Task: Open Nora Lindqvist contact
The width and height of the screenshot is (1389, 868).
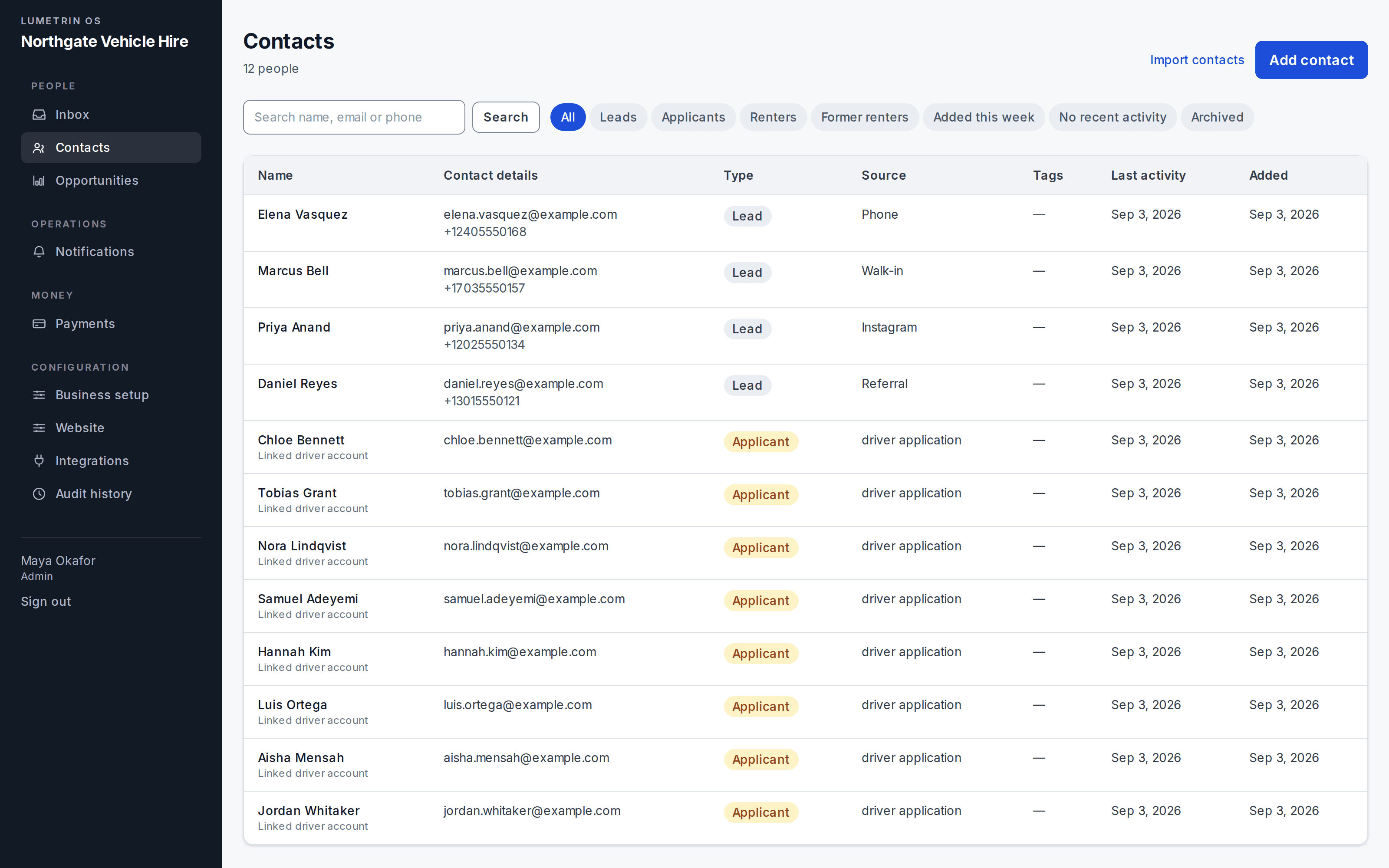Action: (302, 546)
